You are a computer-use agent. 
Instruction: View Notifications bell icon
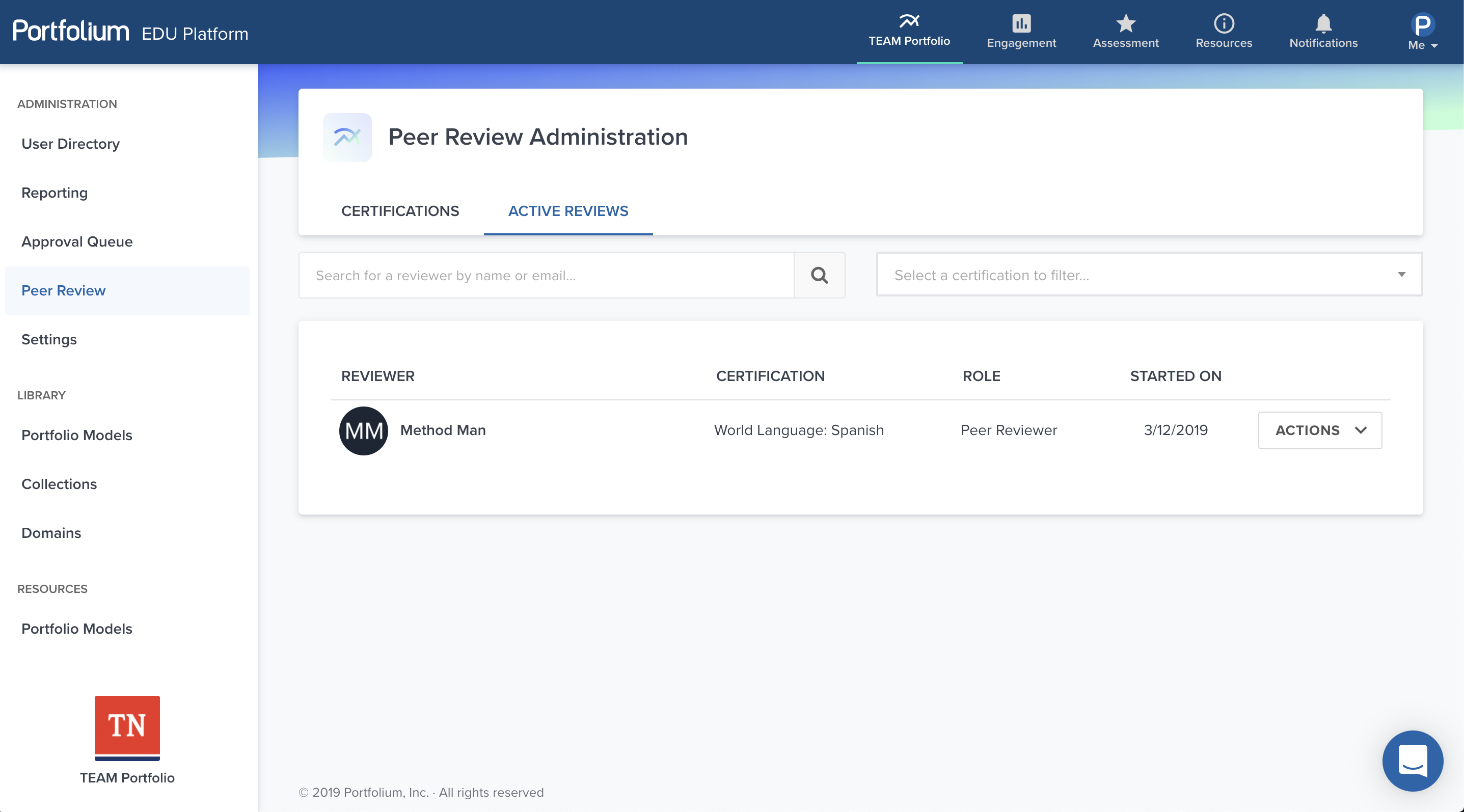(1323, 23)
